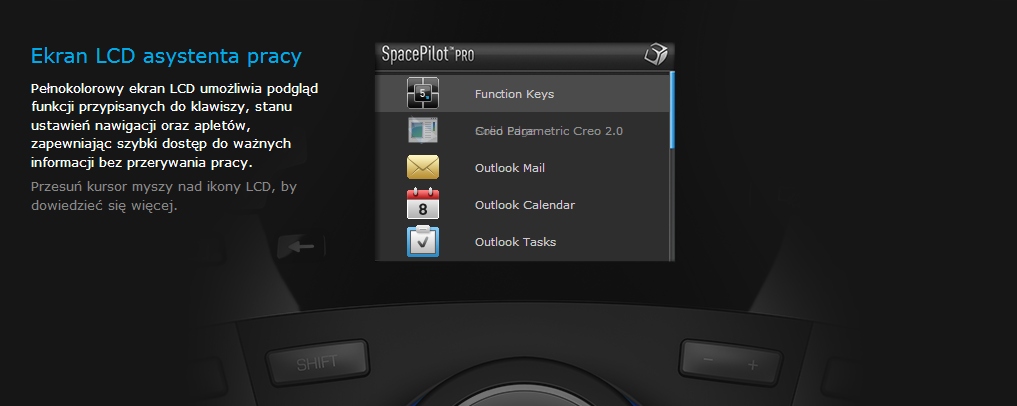Click the Function Keys icon

[x=423, y=93]
